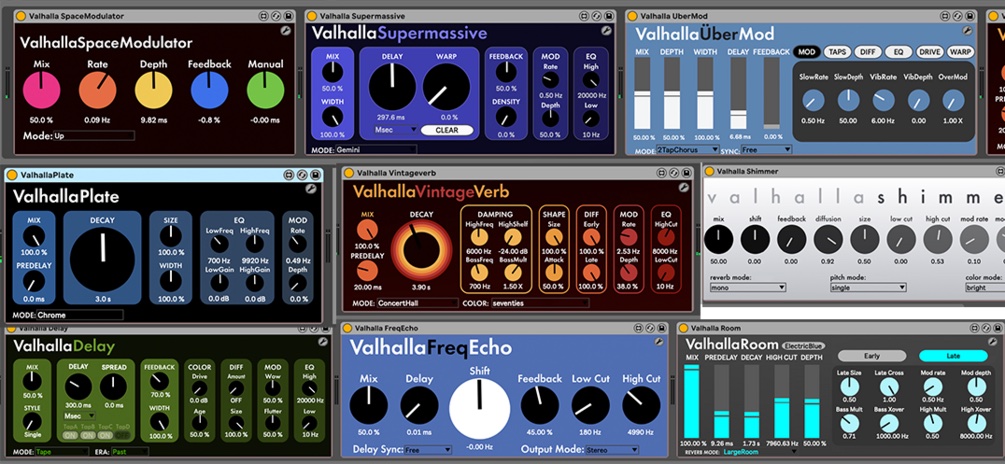The image size is (1005, 464).
Task: Hot-swap UberMod preset via circular arrows icon
Action: click(x=958, y=15)
